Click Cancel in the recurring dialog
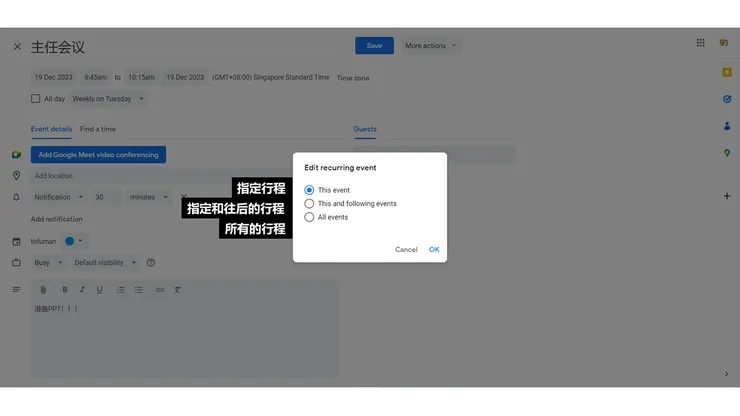This screenshot has height=416, width=740. coord(406,249)
